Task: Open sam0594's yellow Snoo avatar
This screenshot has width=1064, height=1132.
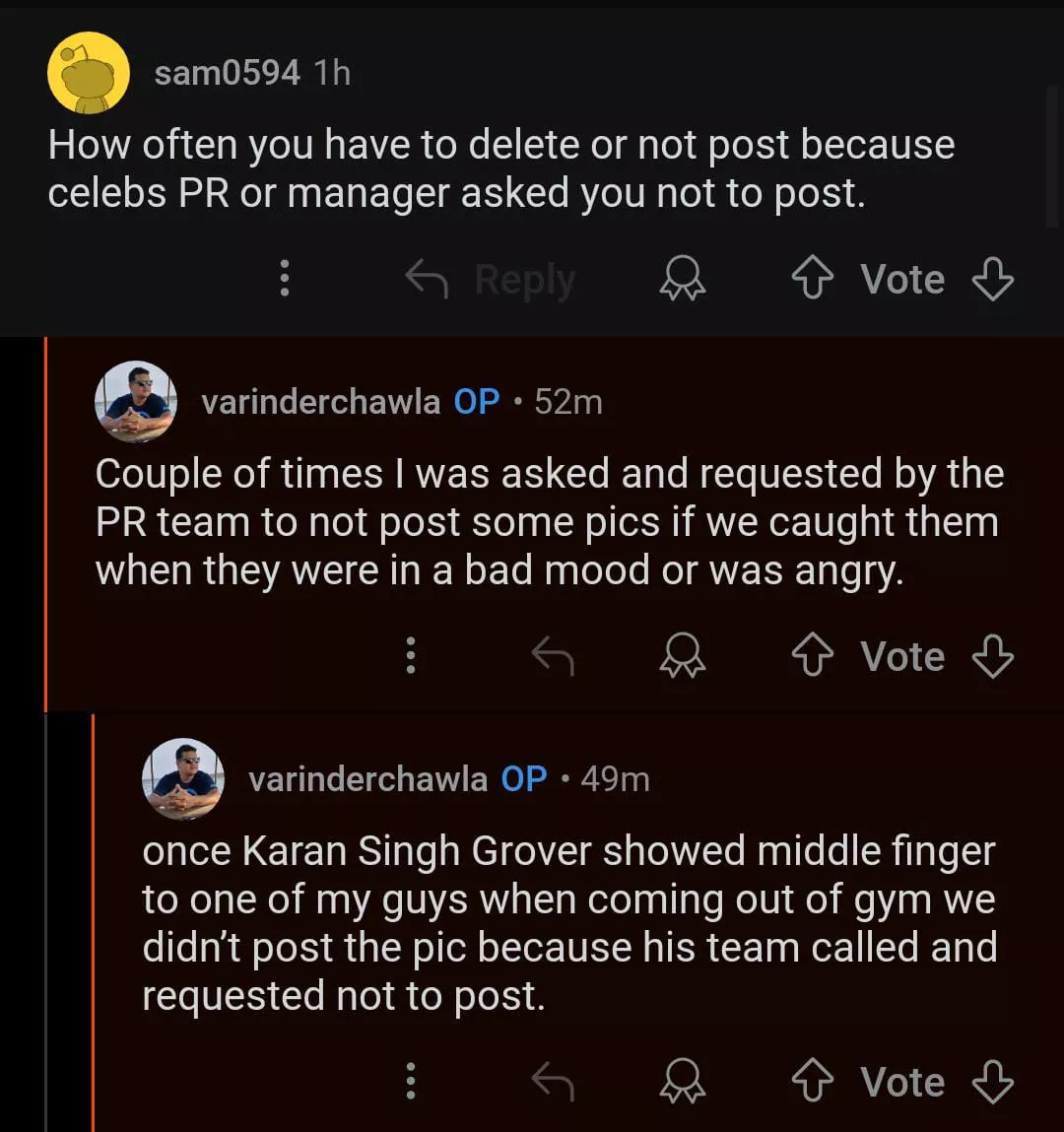Action: (89, 73)
